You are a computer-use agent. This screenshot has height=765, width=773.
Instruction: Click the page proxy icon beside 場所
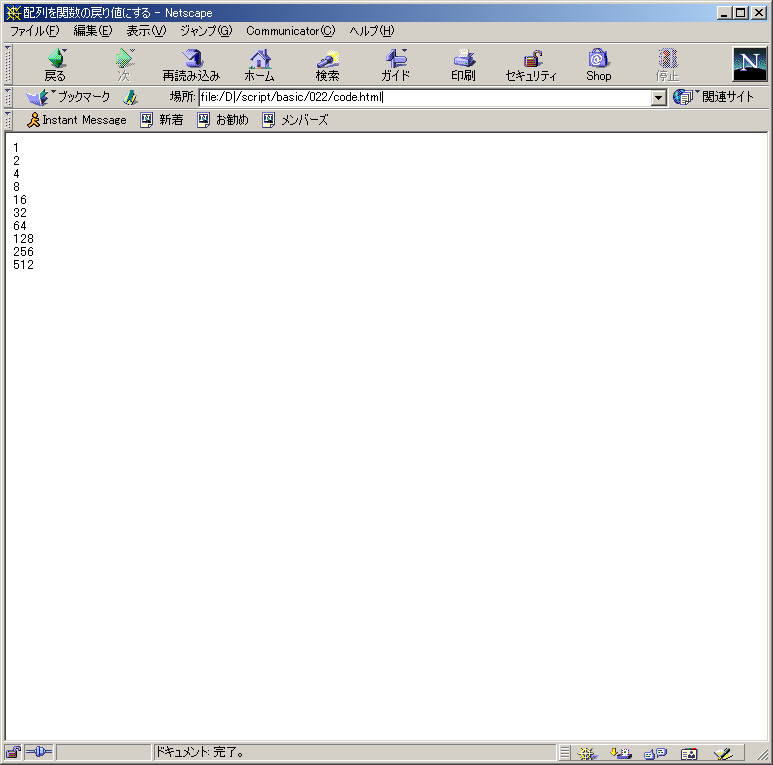point(130,97)
